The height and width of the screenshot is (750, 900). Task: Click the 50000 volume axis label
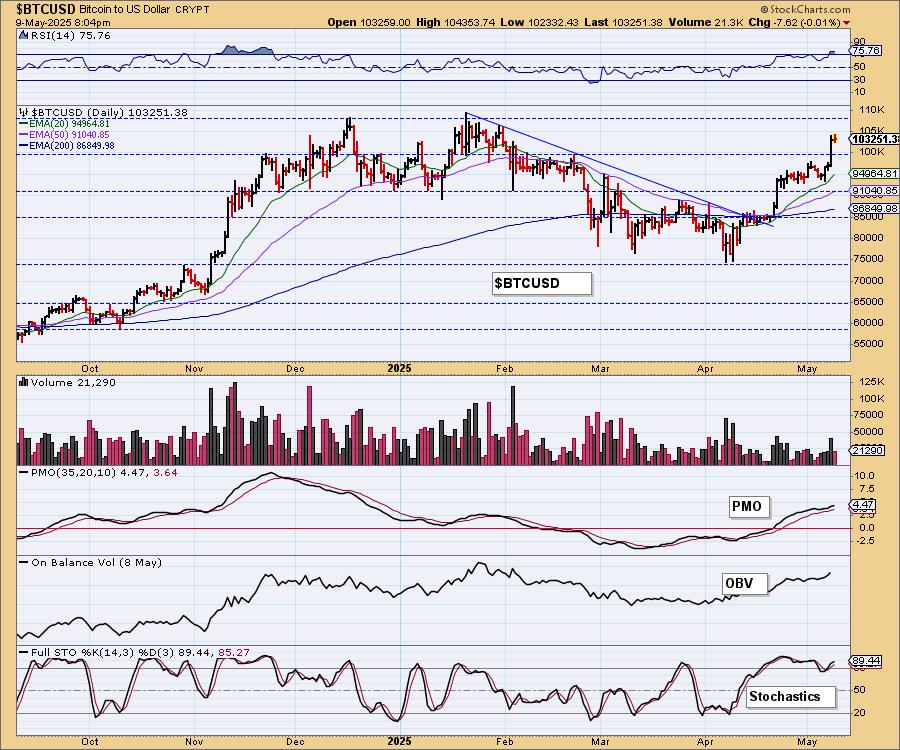click(869, 432)
